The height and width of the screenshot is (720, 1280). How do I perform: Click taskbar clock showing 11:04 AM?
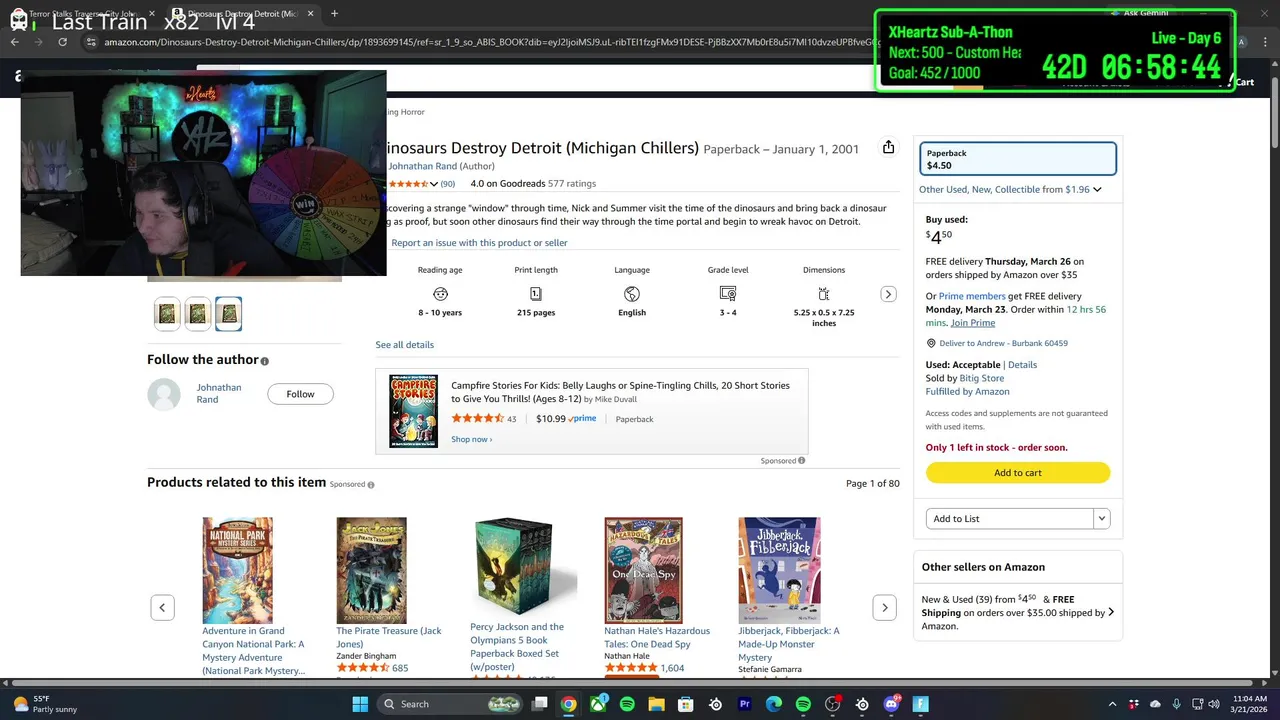point(1250,704)
